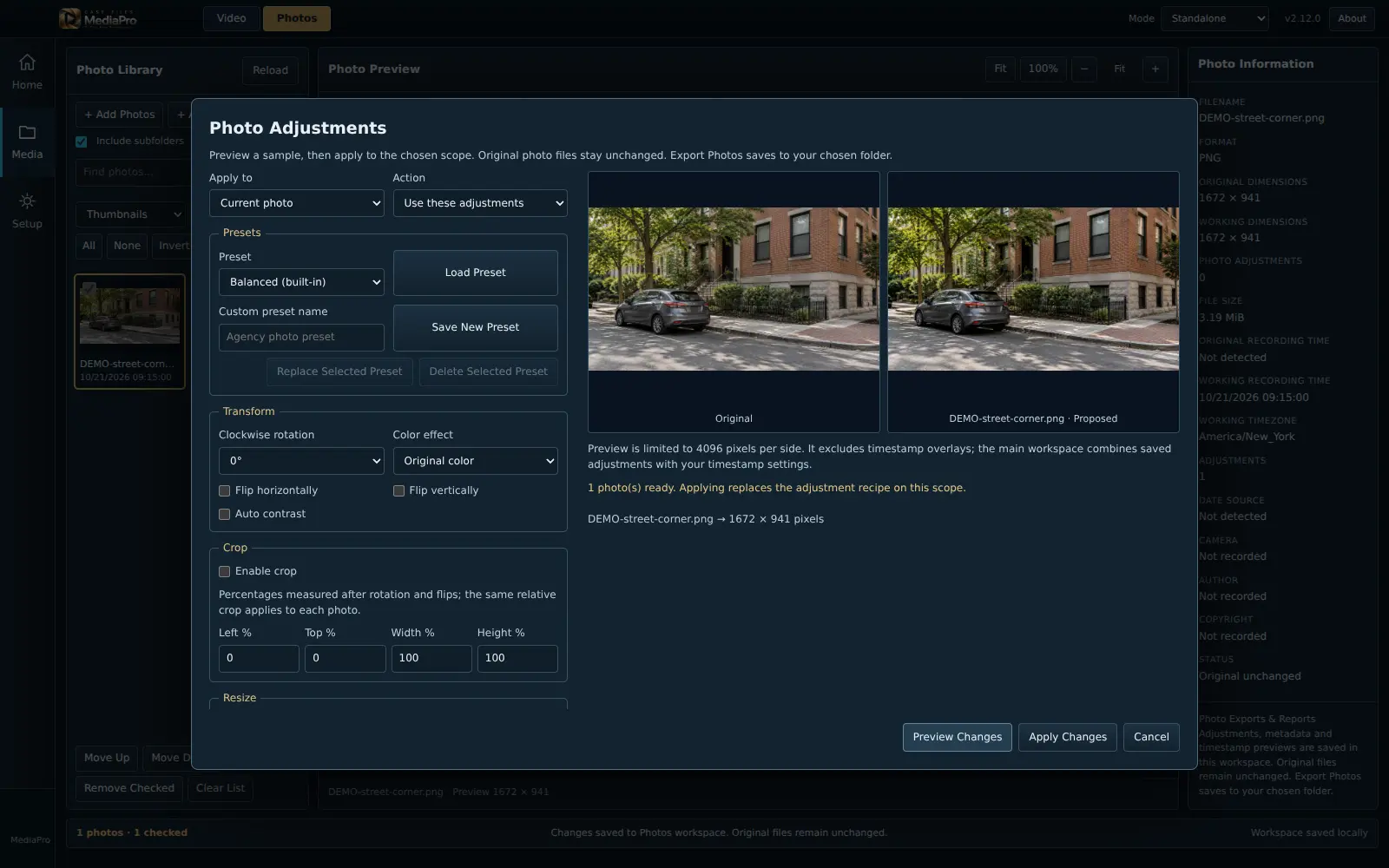Click the Proposed preview image
Image resolution: width=1389 pixels, height=868 pixels.
pos(1033,289)
